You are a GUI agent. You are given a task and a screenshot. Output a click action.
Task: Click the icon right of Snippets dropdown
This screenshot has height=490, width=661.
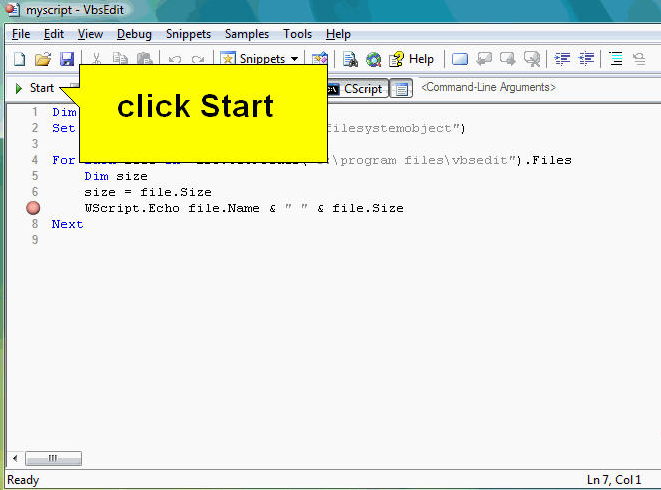click(320, 58)
